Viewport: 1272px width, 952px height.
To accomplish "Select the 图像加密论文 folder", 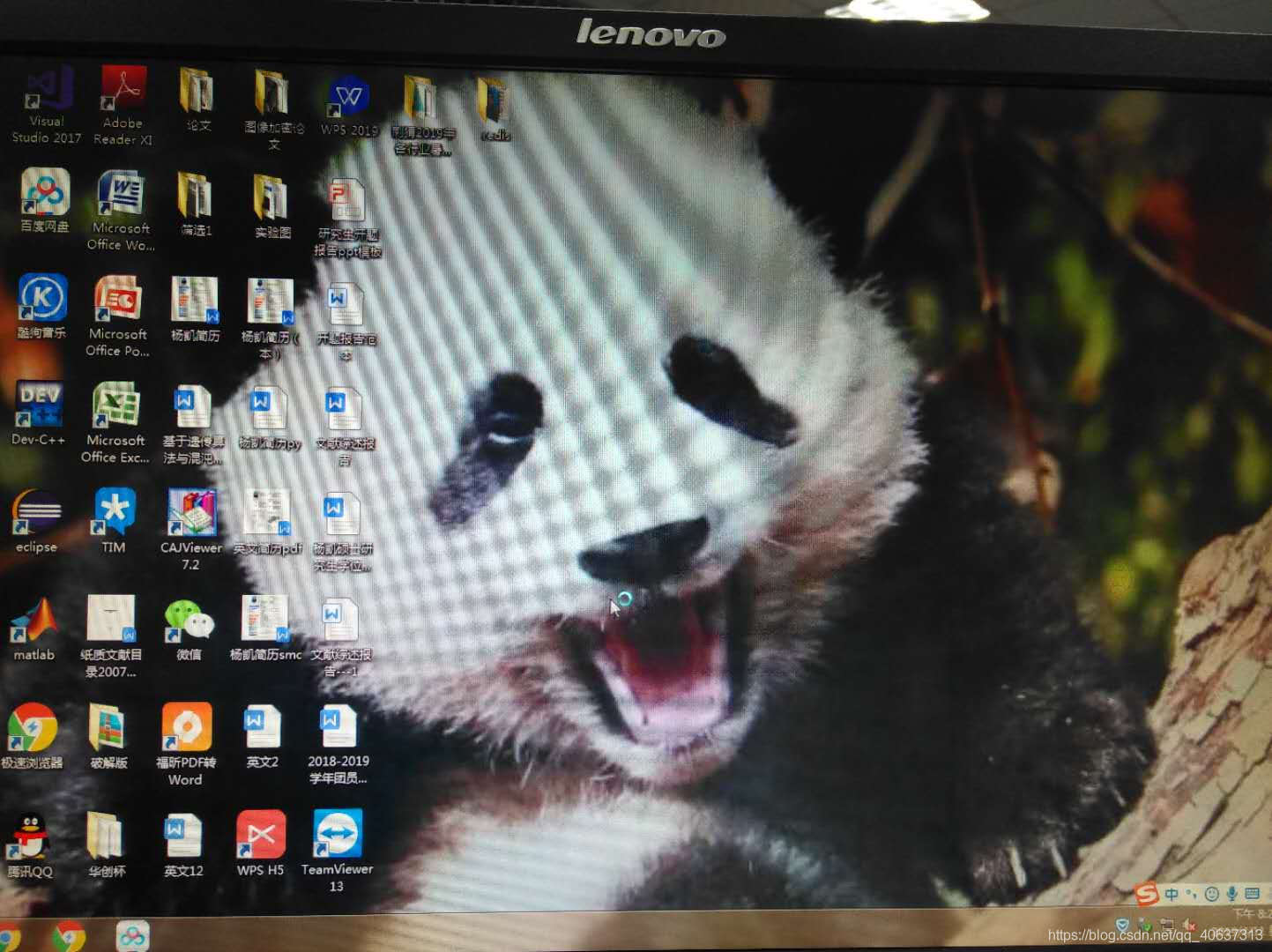I will pyautogui.click(x=273, y=108).
